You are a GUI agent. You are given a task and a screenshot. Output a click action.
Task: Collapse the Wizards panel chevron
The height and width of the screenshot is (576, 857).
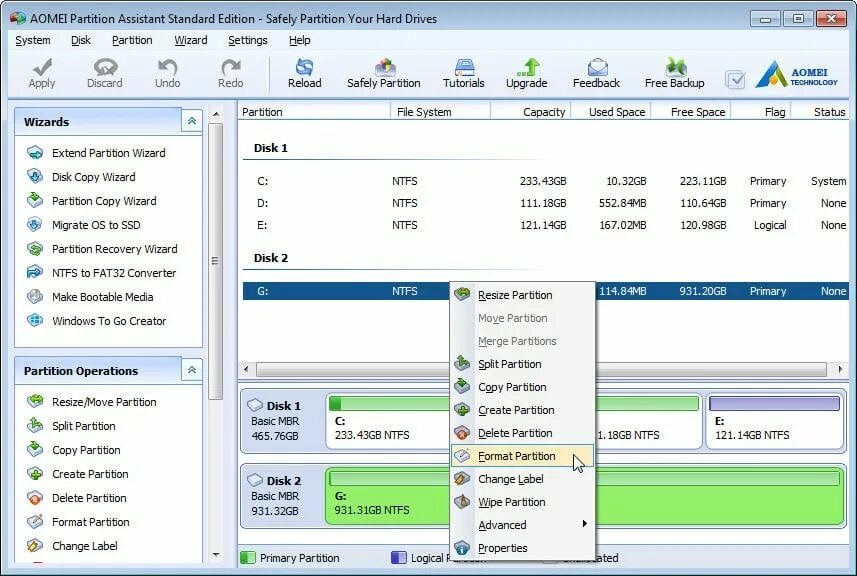pyautogui.click(x=192, y=121)
